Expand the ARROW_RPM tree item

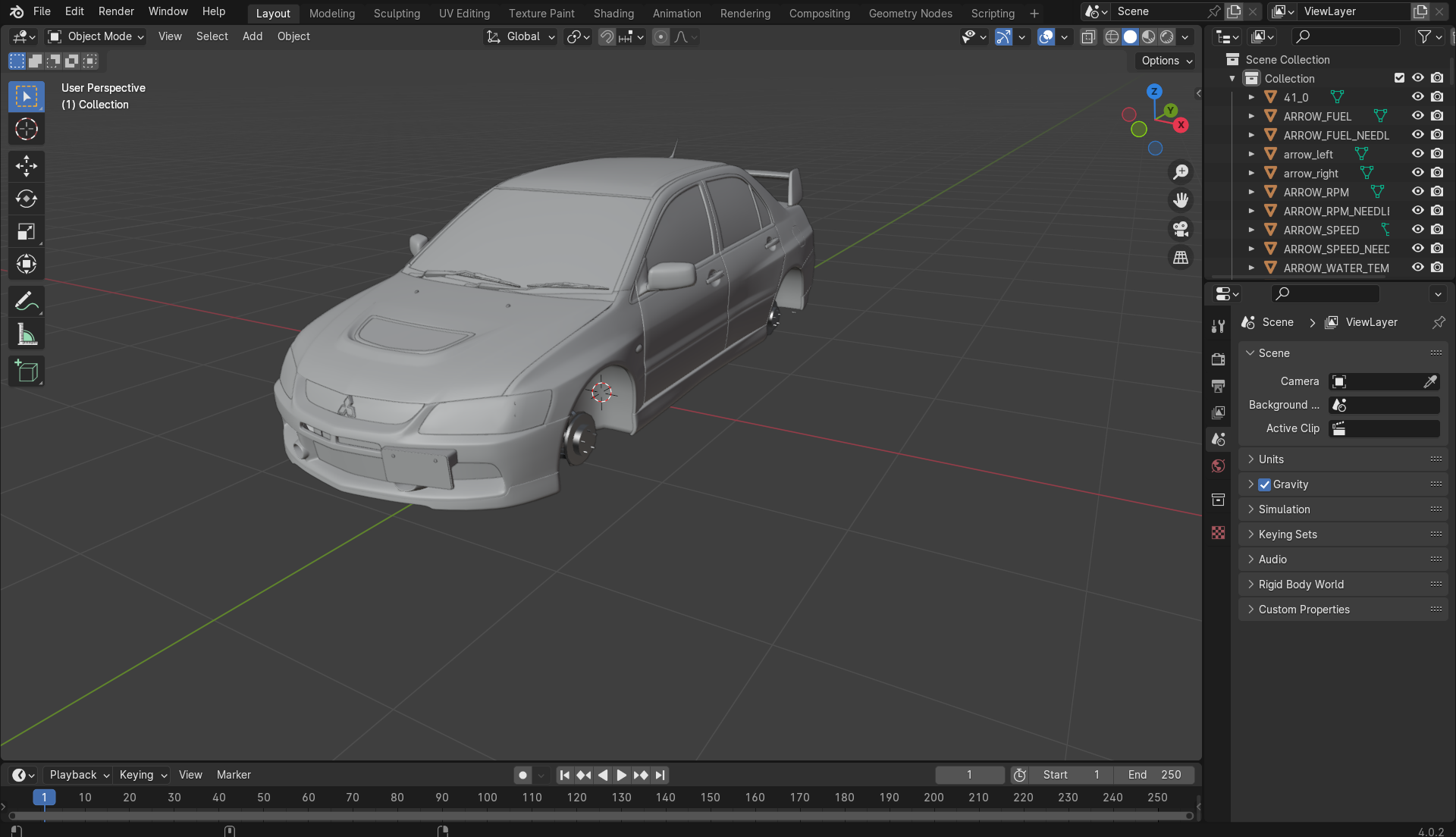click(x=1251, y=192)
